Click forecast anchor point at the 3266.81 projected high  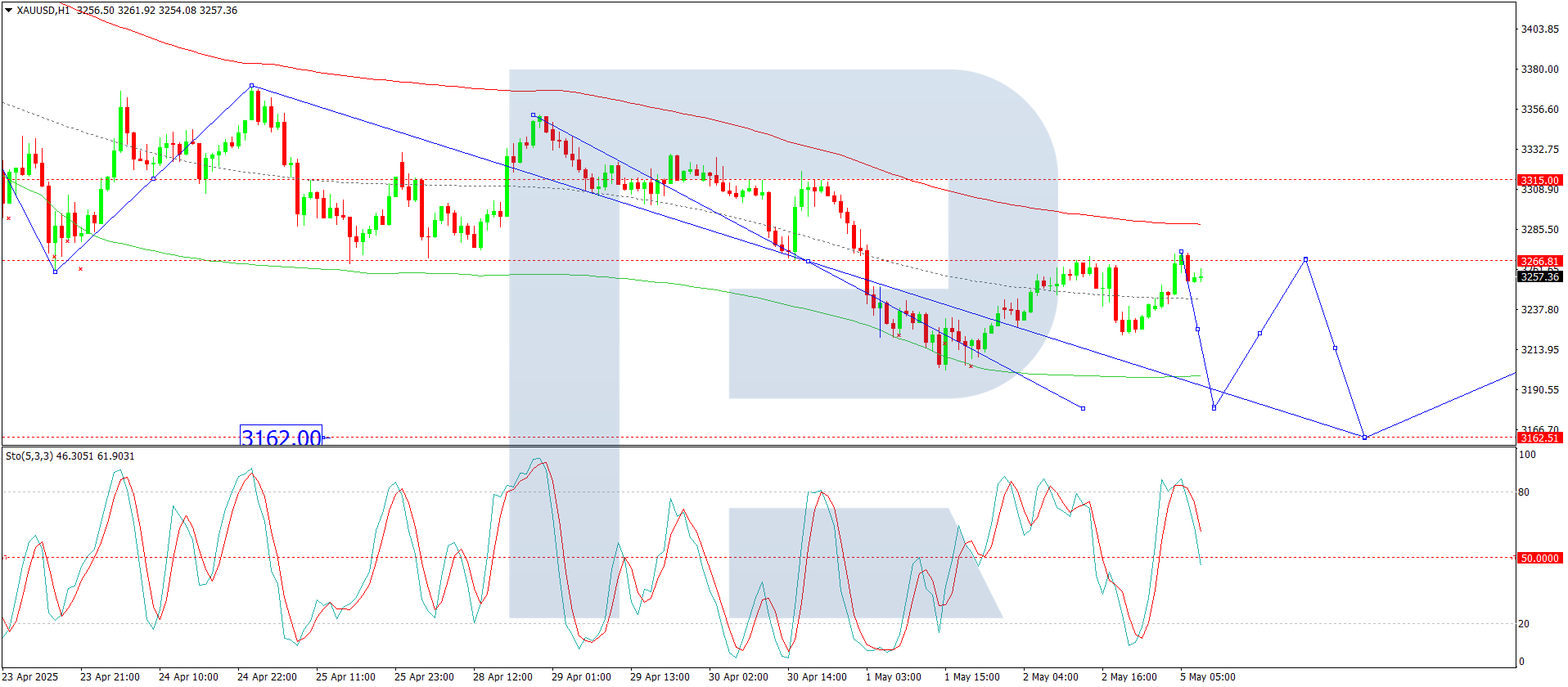(1305, 259)
